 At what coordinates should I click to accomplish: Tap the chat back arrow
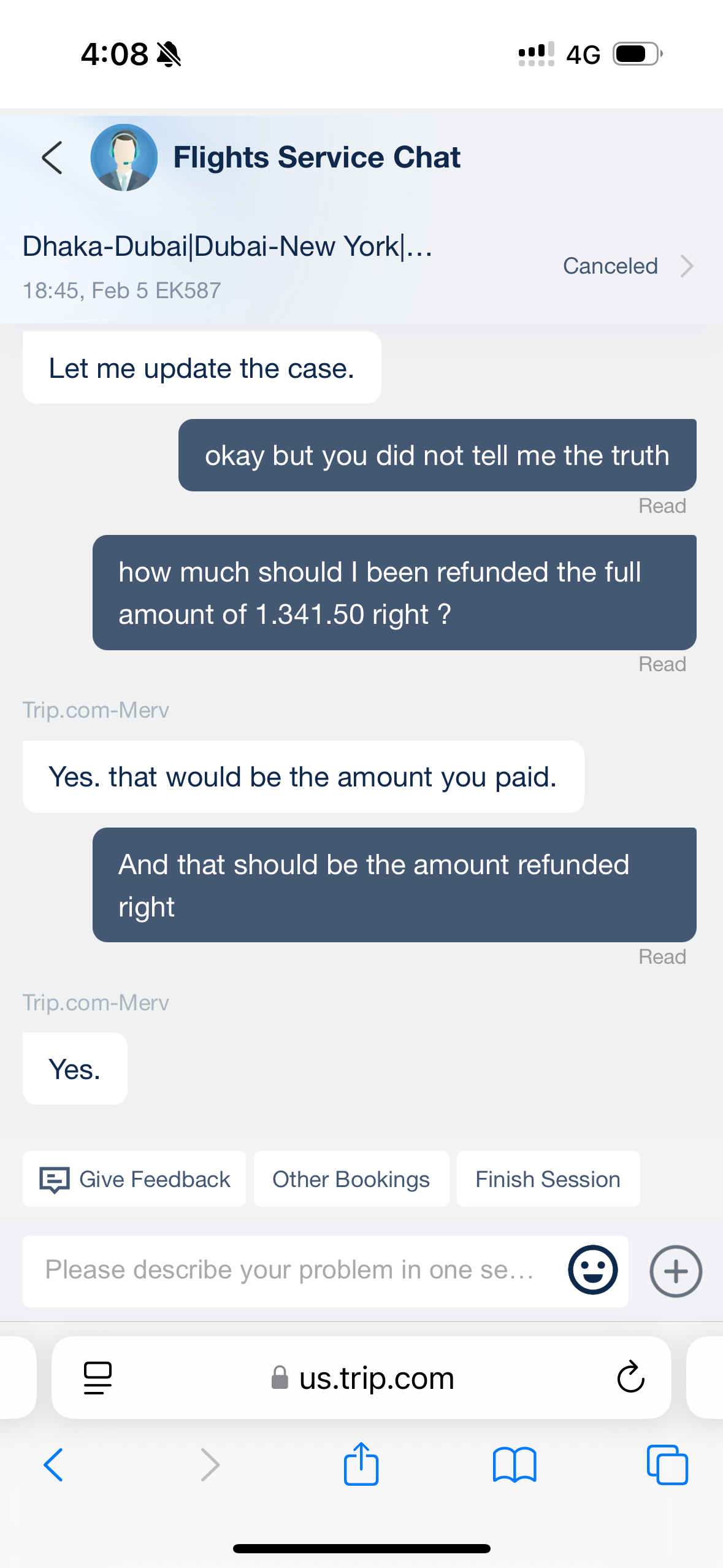(53, 158)
